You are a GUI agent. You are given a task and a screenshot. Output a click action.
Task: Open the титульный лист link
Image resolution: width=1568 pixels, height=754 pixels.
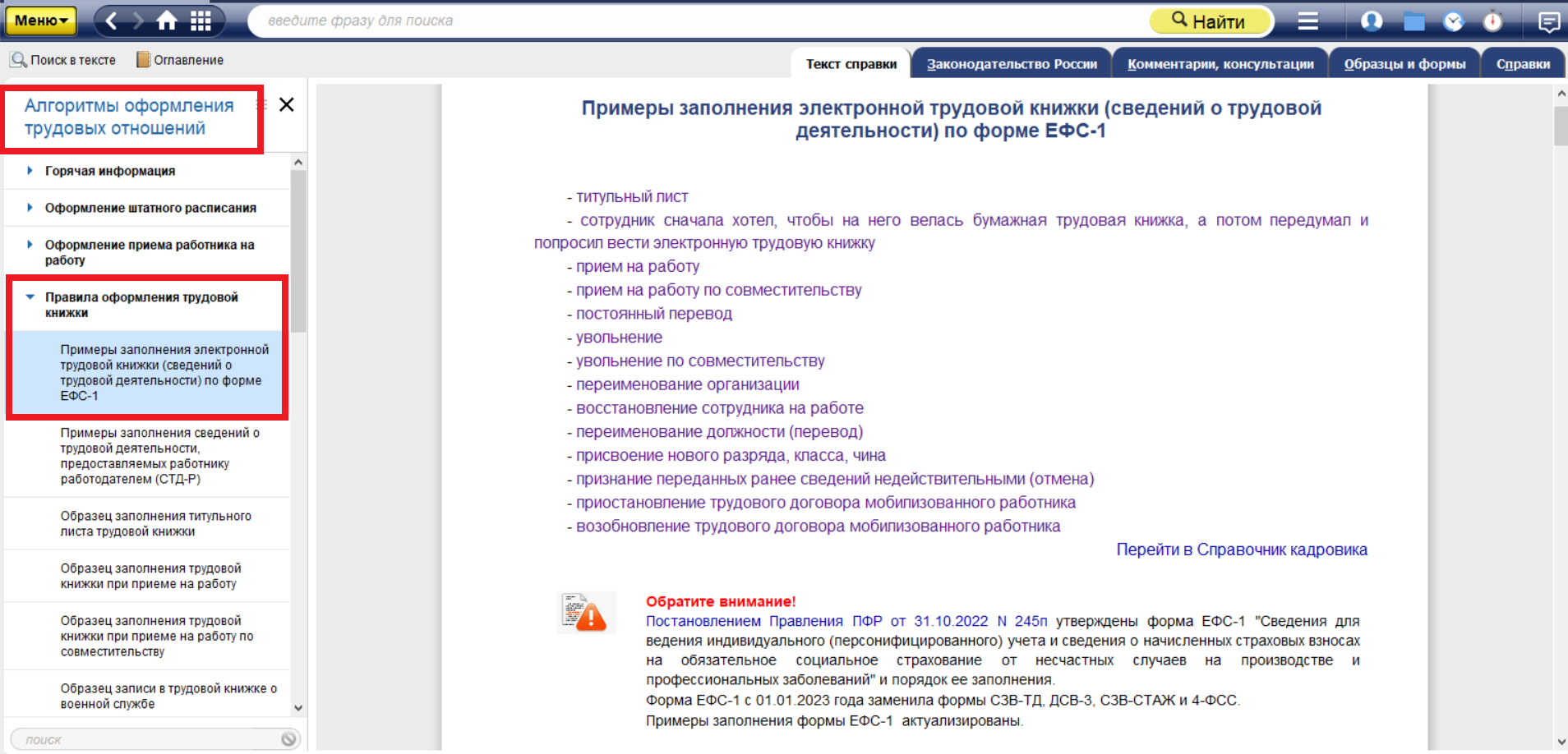pos(632,197)
